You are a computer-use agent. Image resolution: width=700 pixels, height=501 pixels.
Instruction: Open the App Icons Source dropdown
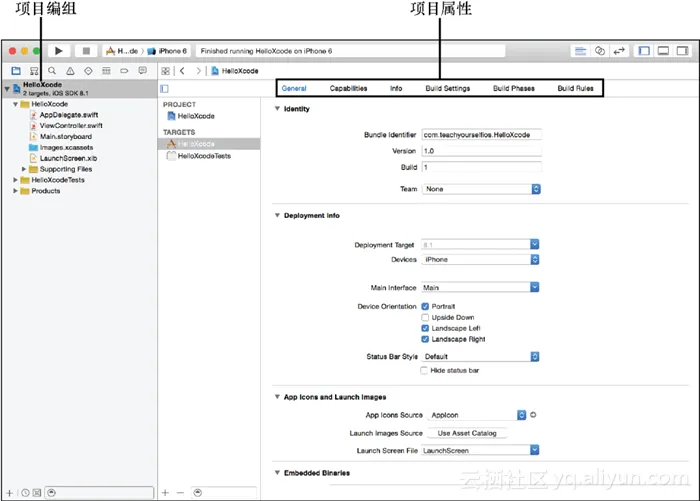coord(477,415)
